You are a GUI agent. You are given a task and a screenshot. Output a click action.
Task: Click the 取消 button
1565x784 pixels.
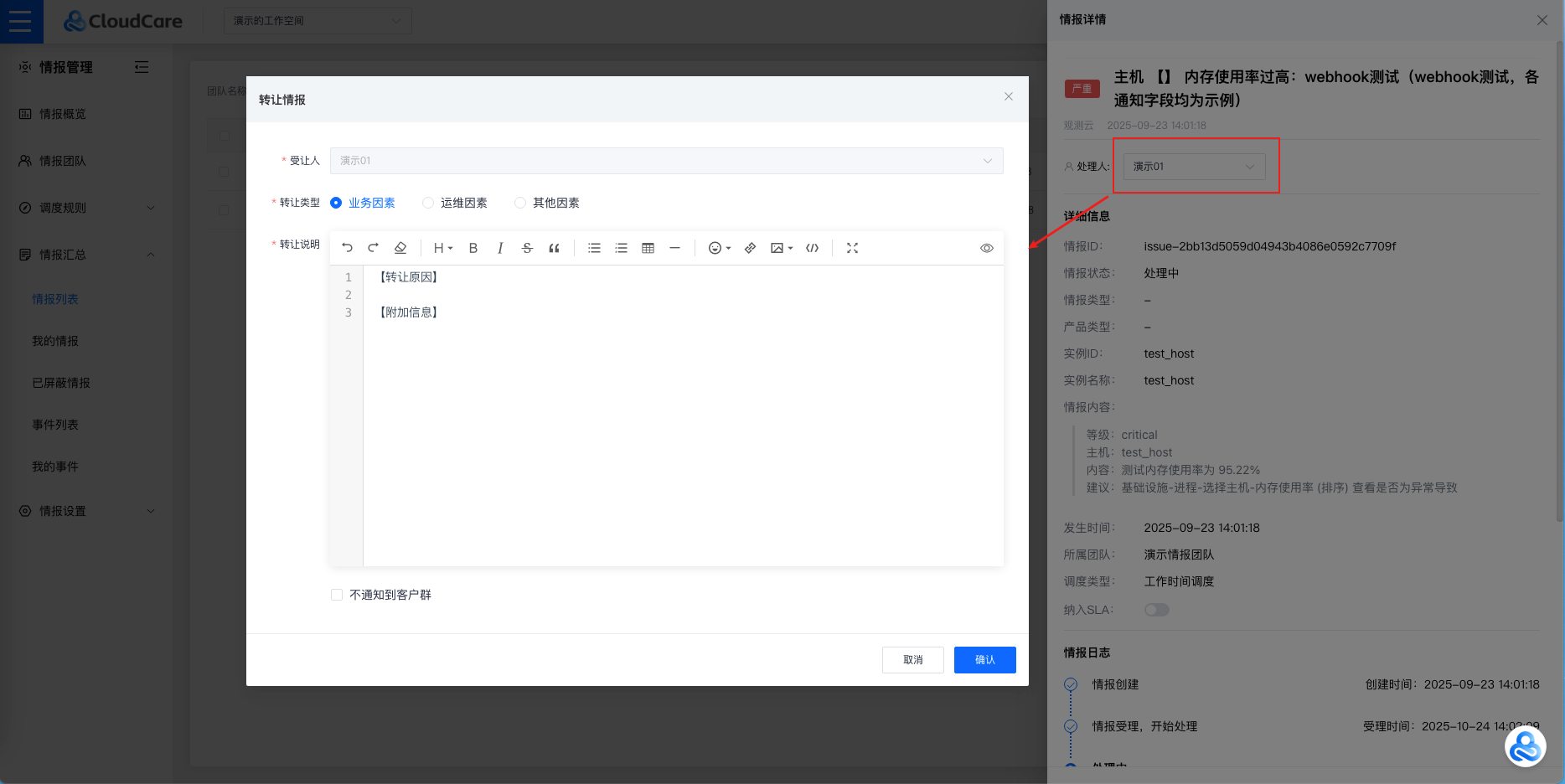pos(912,660)
